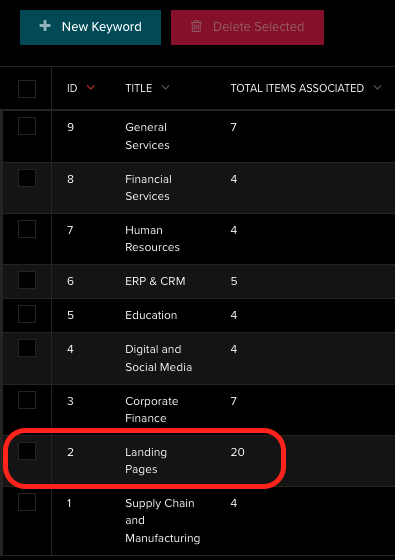Screen dimensions: 395x560
Task: Check the Education row checkbox
Action: click(x=27, y=314)
